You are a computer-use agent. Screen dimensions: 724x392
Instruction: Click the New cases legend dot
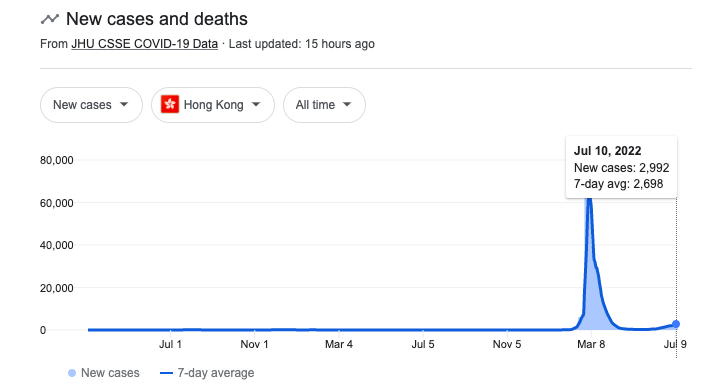point(72,373)
